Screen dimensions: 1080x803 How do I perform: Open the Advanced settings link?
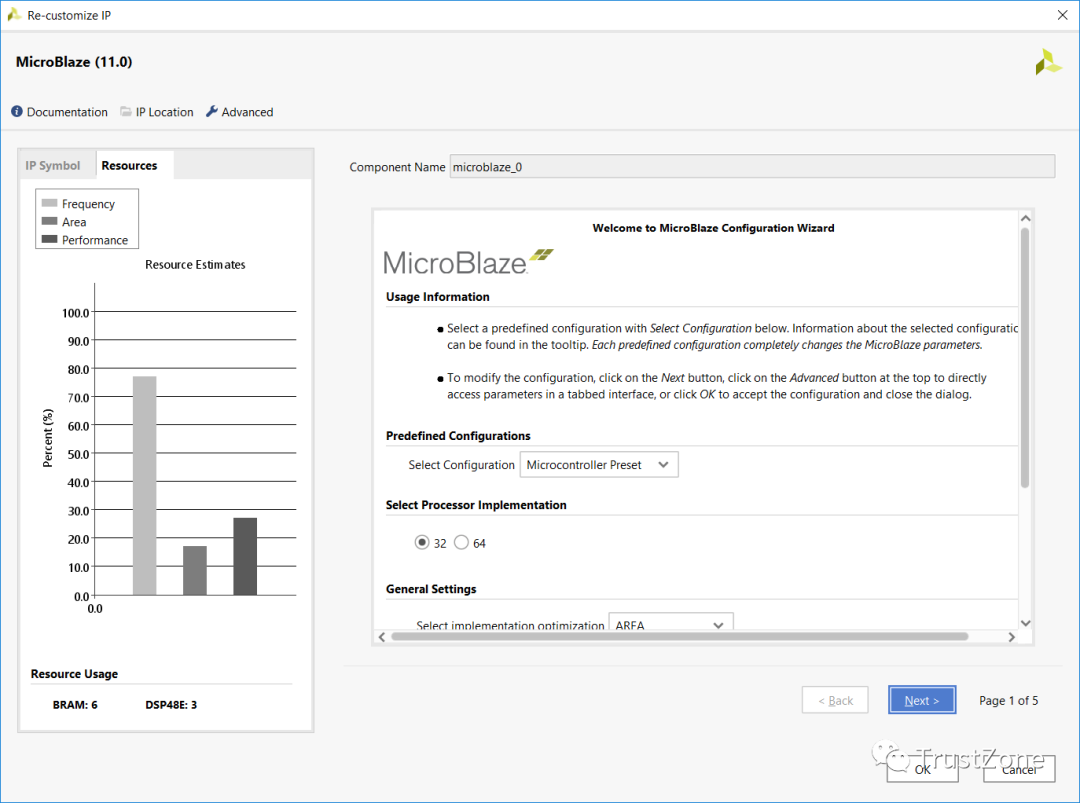coord(247,112)
